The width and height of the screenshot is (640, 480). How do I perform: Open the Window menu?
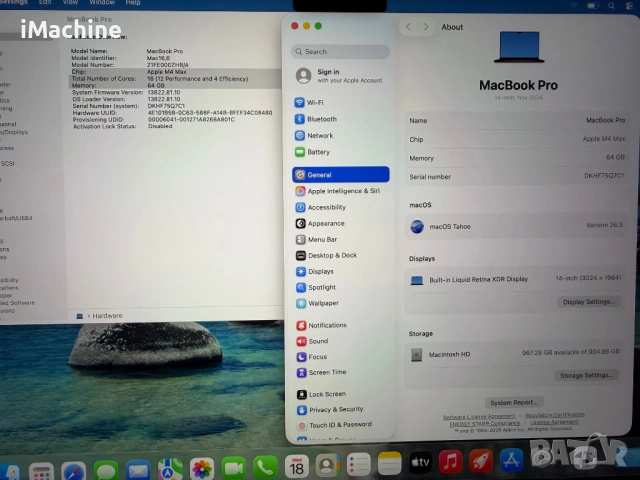[102, 2]
